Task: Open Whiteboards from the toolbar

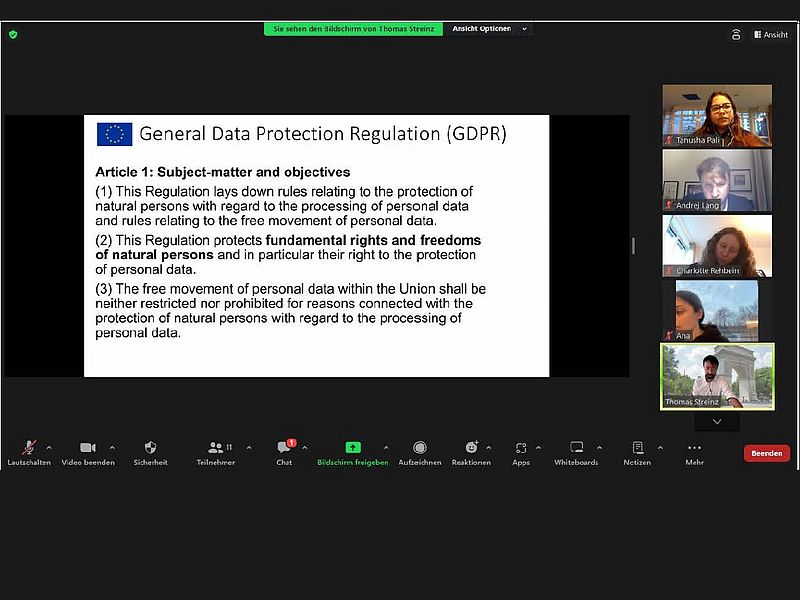Action: pos(576,449)
